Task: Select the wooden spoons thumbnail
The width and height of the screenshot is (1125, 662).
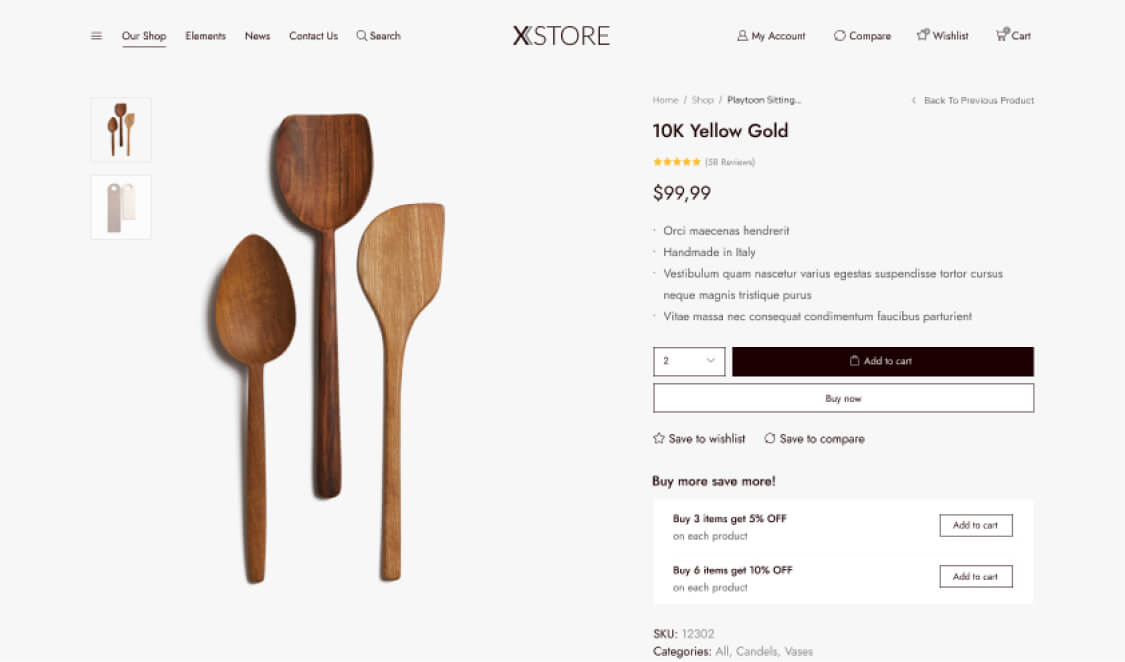Action: click(x=121, y=130)
